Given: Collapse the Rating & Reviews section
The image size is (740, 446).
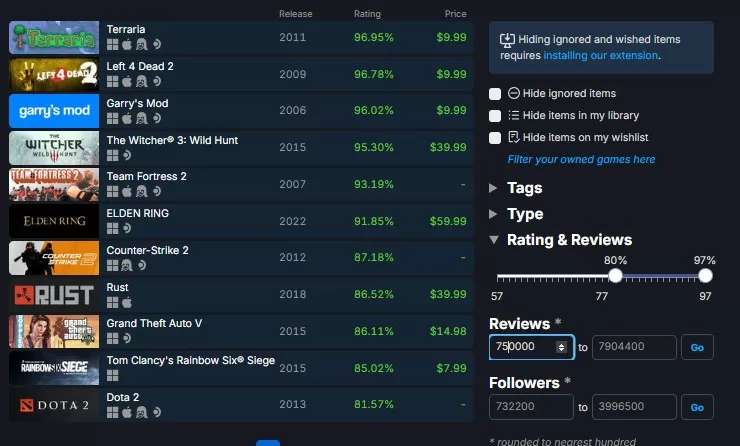Looking at the screenshot, I should click(x=494, y=240).
